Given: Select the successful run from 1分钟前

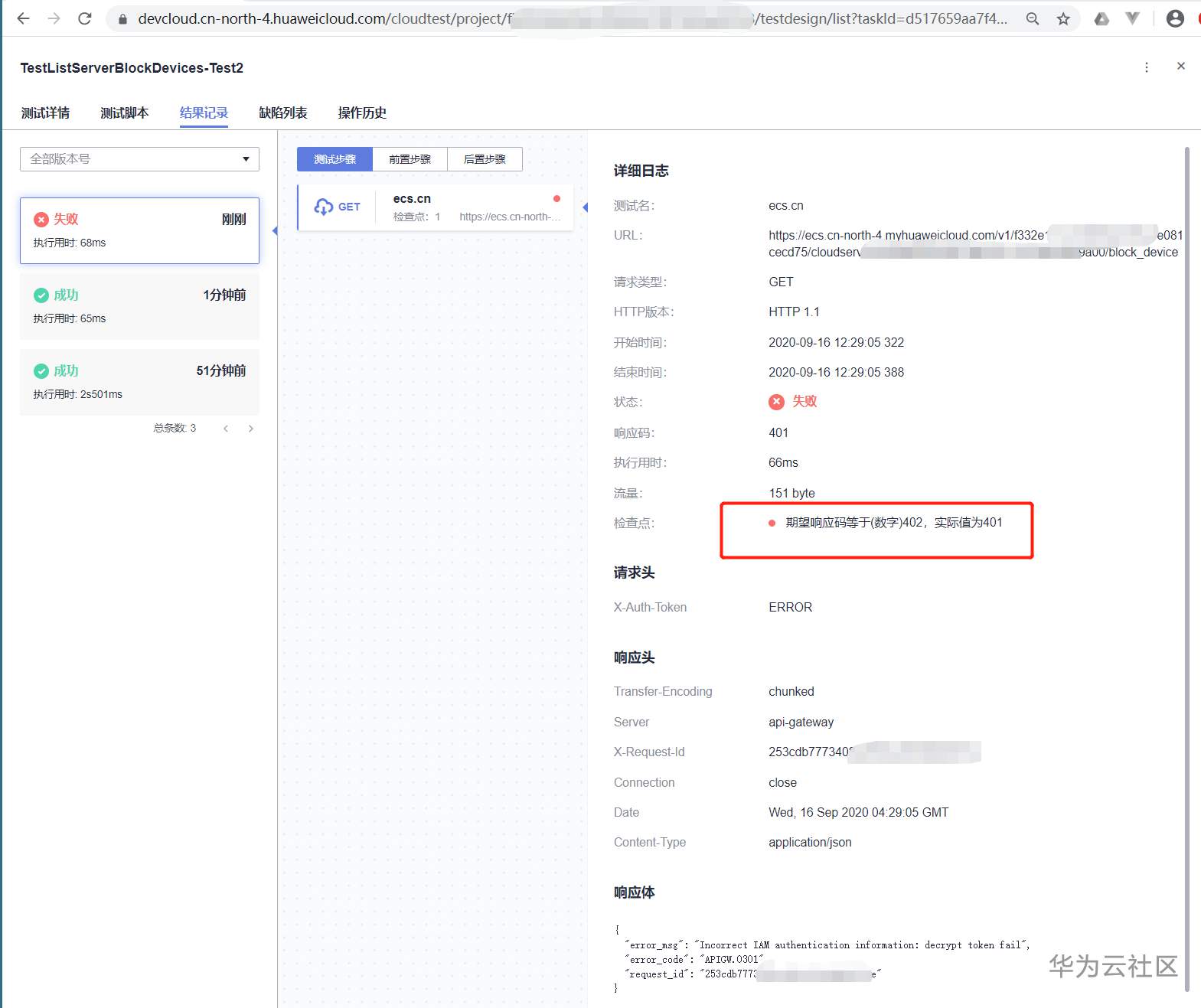Looking at the screenshot, I should point(139,306).
